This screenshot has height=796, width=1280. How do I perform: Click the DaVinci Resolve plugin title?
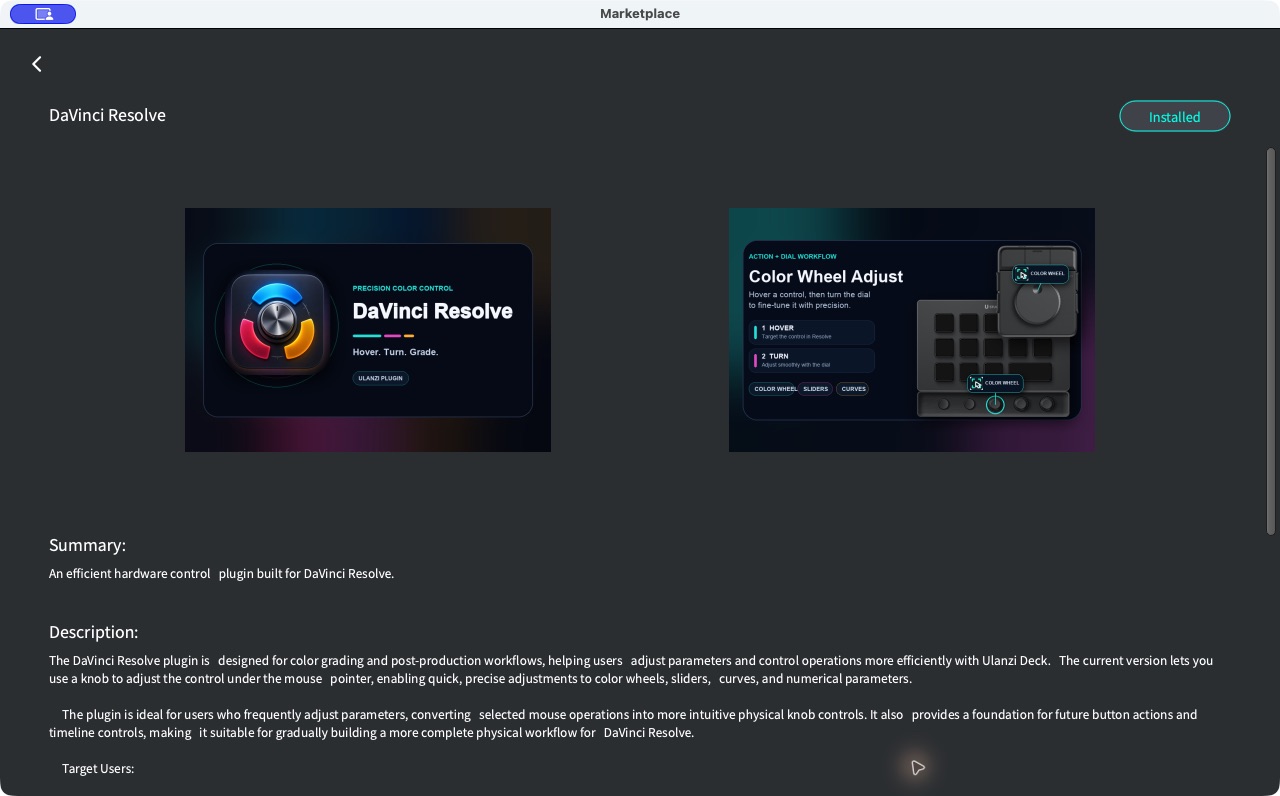[x=107, y=115]
